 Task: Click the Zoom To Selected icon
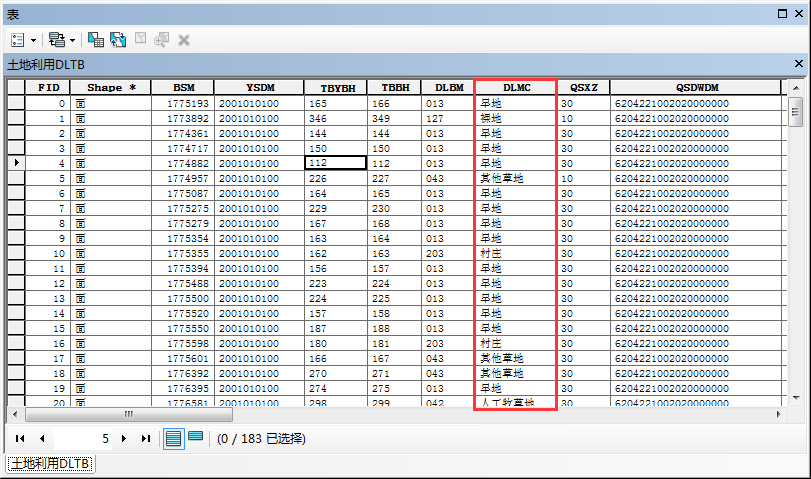(x=161, y=40)
